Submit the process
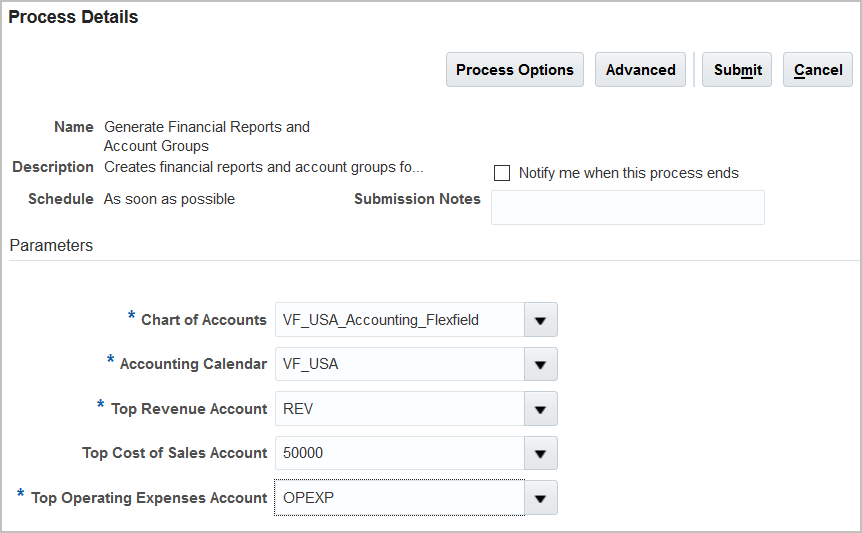The height and width of the screenshot is (533, 862). tap(737, 70)
